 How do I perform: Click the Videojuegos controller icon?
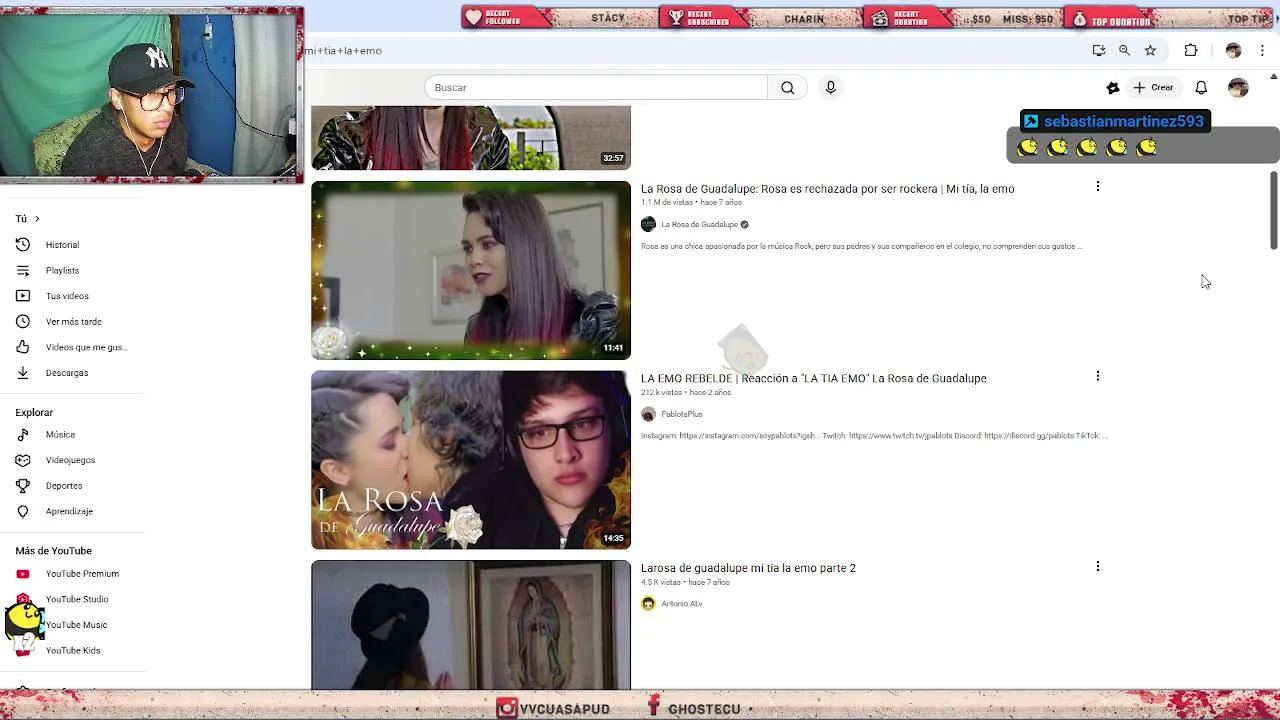click(x=23, y=460)
